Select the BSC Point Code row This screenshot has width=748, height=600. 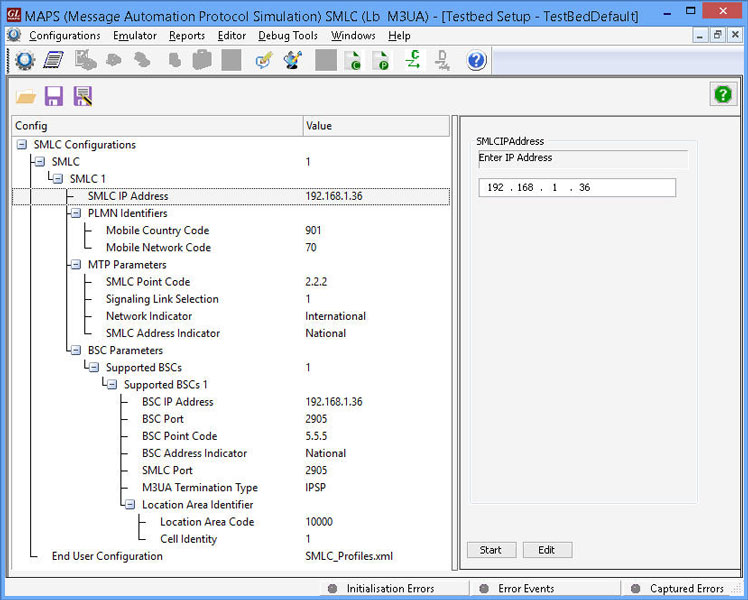(x=231, y=436)
